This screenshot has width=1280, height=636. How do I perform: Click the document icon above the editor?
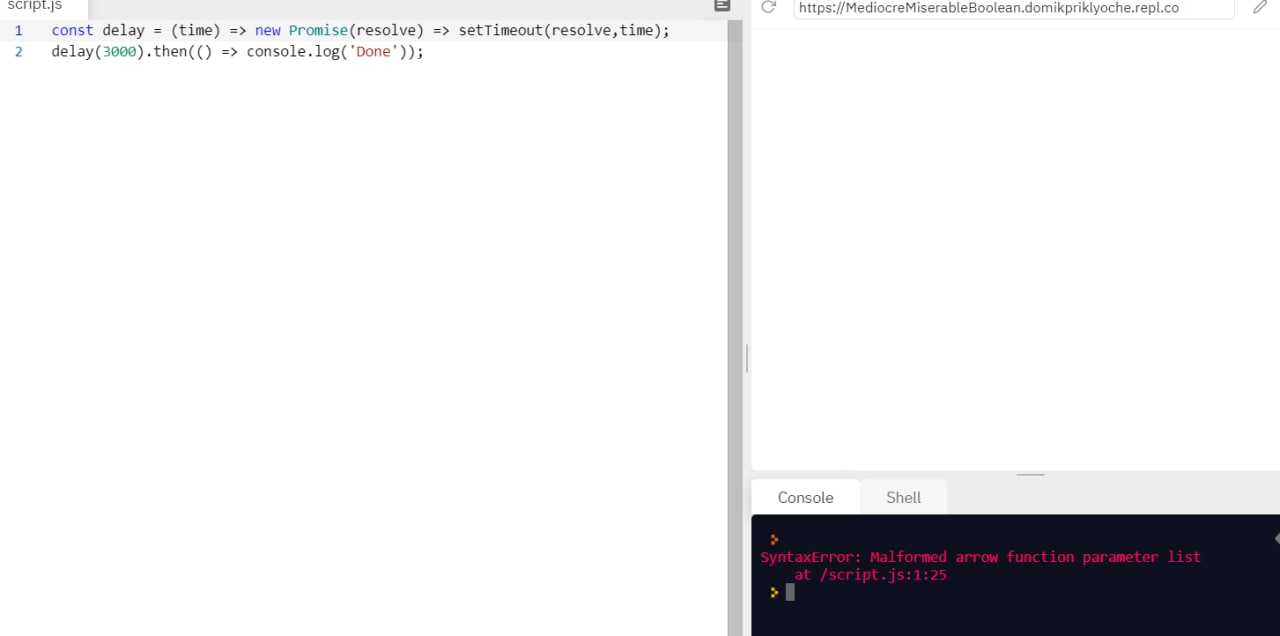pos(722,5)
